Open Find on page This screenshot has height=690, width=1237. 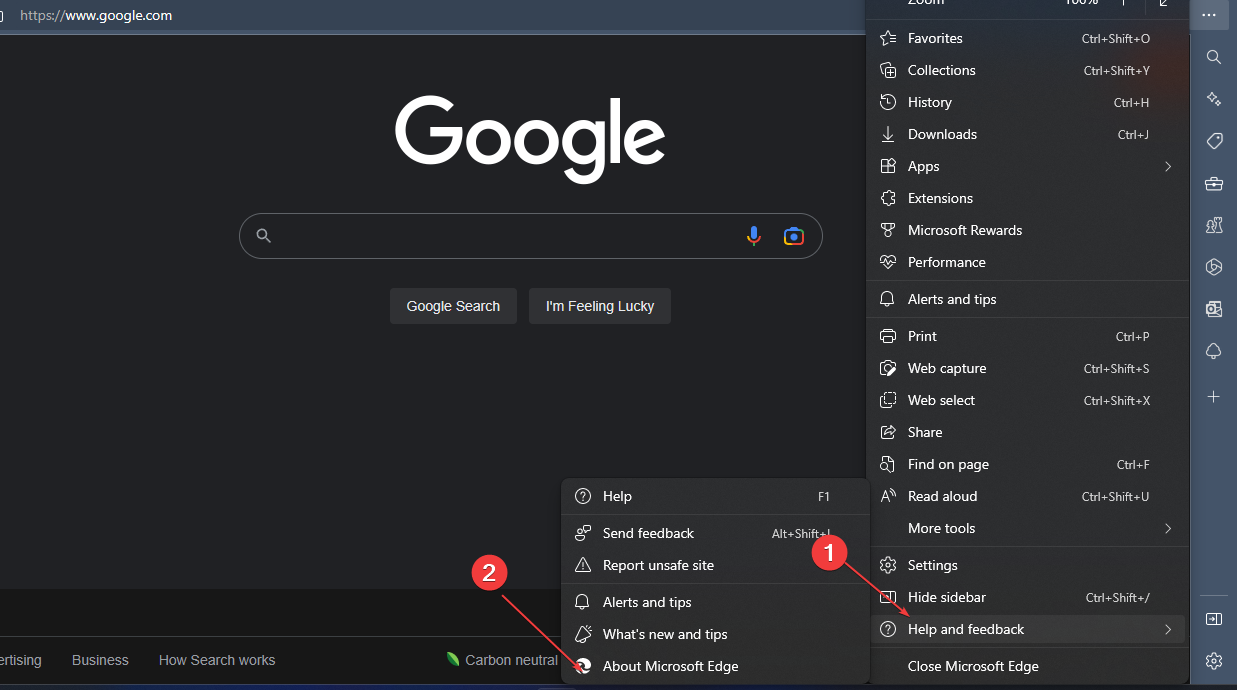[1027, 464]
